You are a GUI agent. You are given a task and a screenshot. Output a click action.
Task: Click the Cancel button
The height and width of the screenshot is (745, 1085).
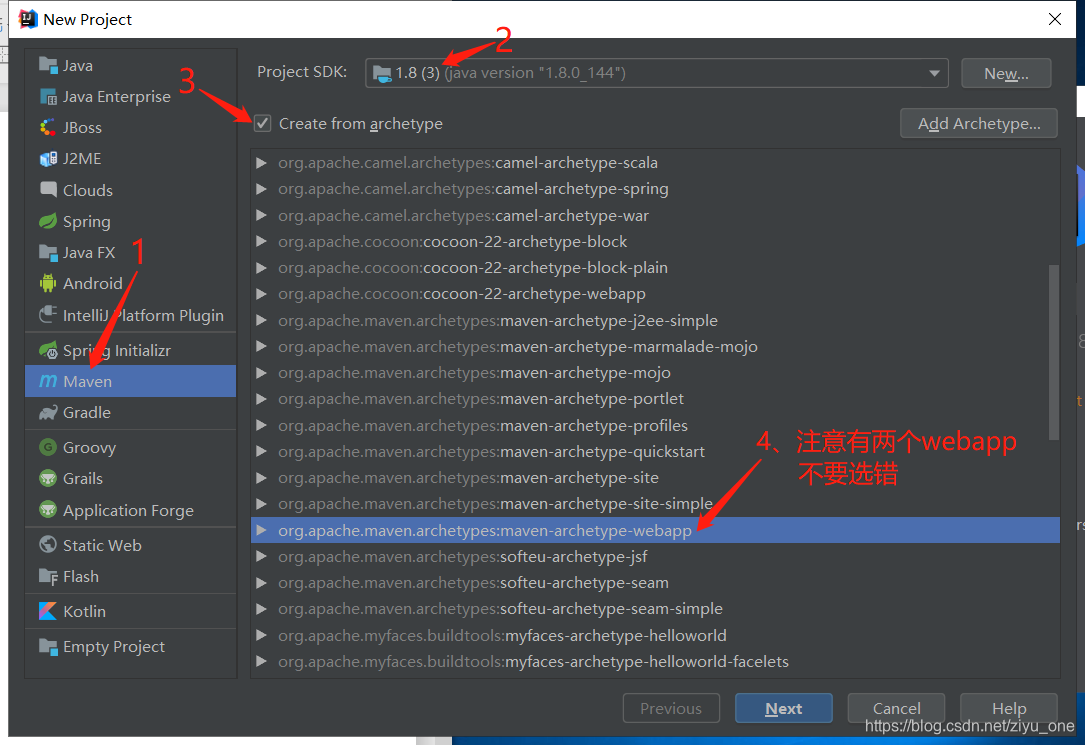(896, 708)
